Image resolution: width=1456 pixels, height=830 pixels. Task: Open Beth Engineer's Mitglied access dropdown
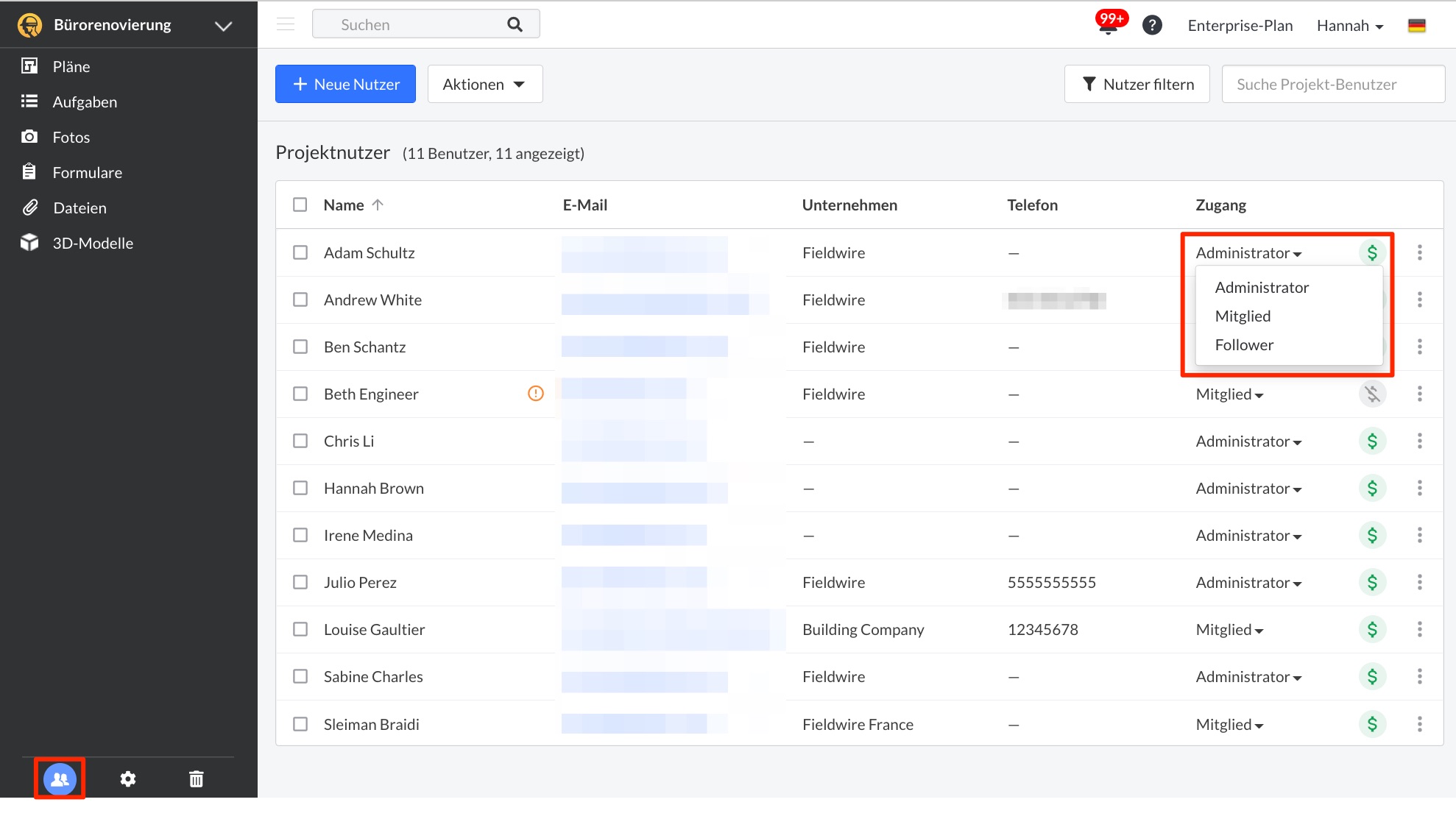1229,394
